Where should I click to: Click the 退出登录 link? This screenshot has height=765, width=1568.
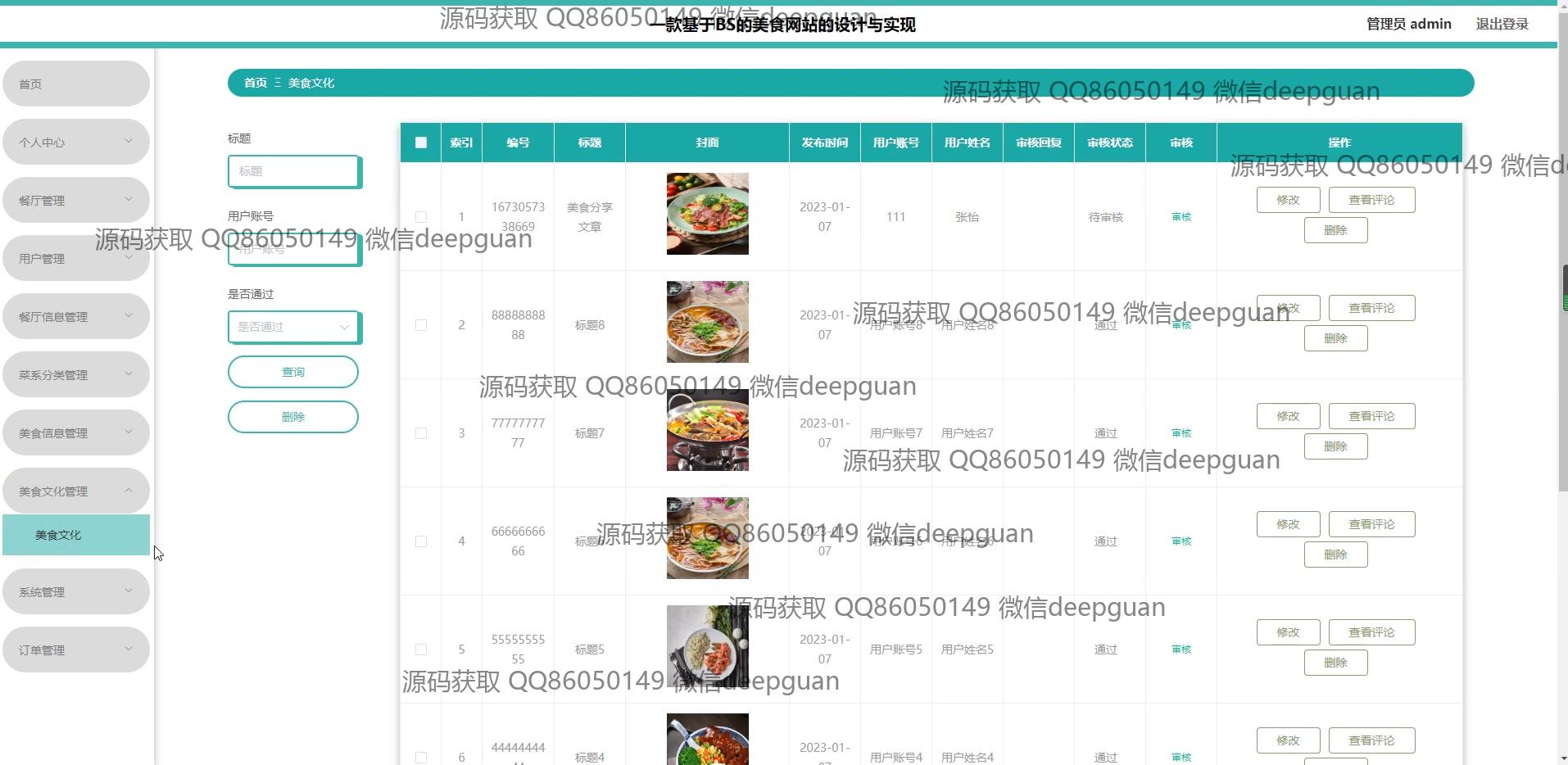pos(1502,24)
